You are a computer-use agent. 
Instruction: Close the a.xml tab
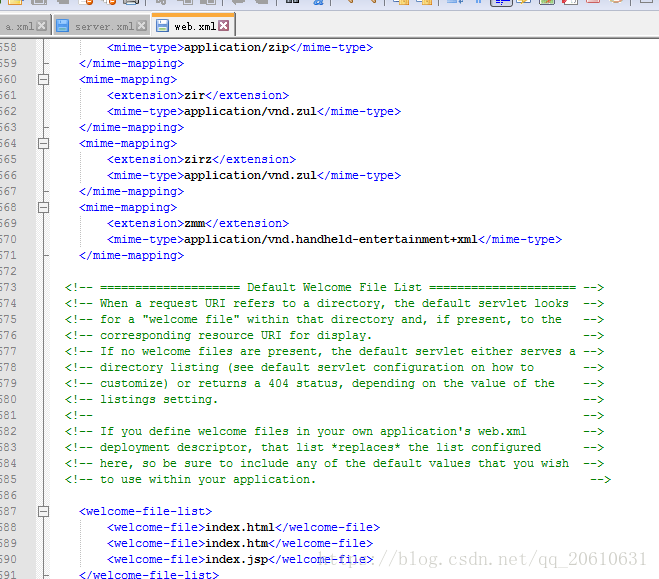coord(41,26)
